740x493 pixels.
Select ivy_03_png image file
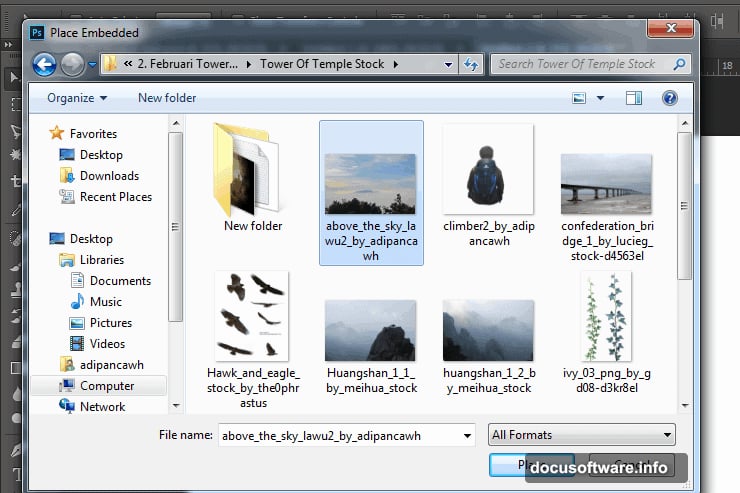[607, 333]
